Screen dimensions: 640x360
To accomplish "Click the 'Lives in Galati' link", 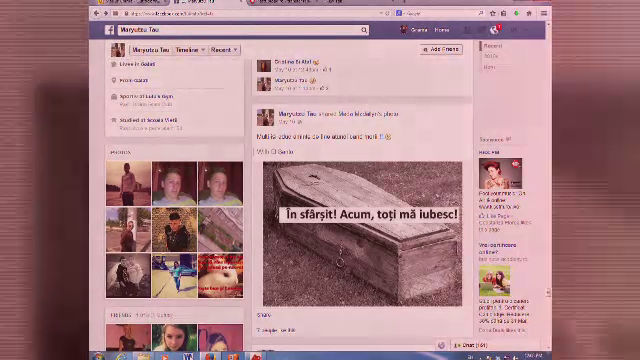I will pos(137,64).
